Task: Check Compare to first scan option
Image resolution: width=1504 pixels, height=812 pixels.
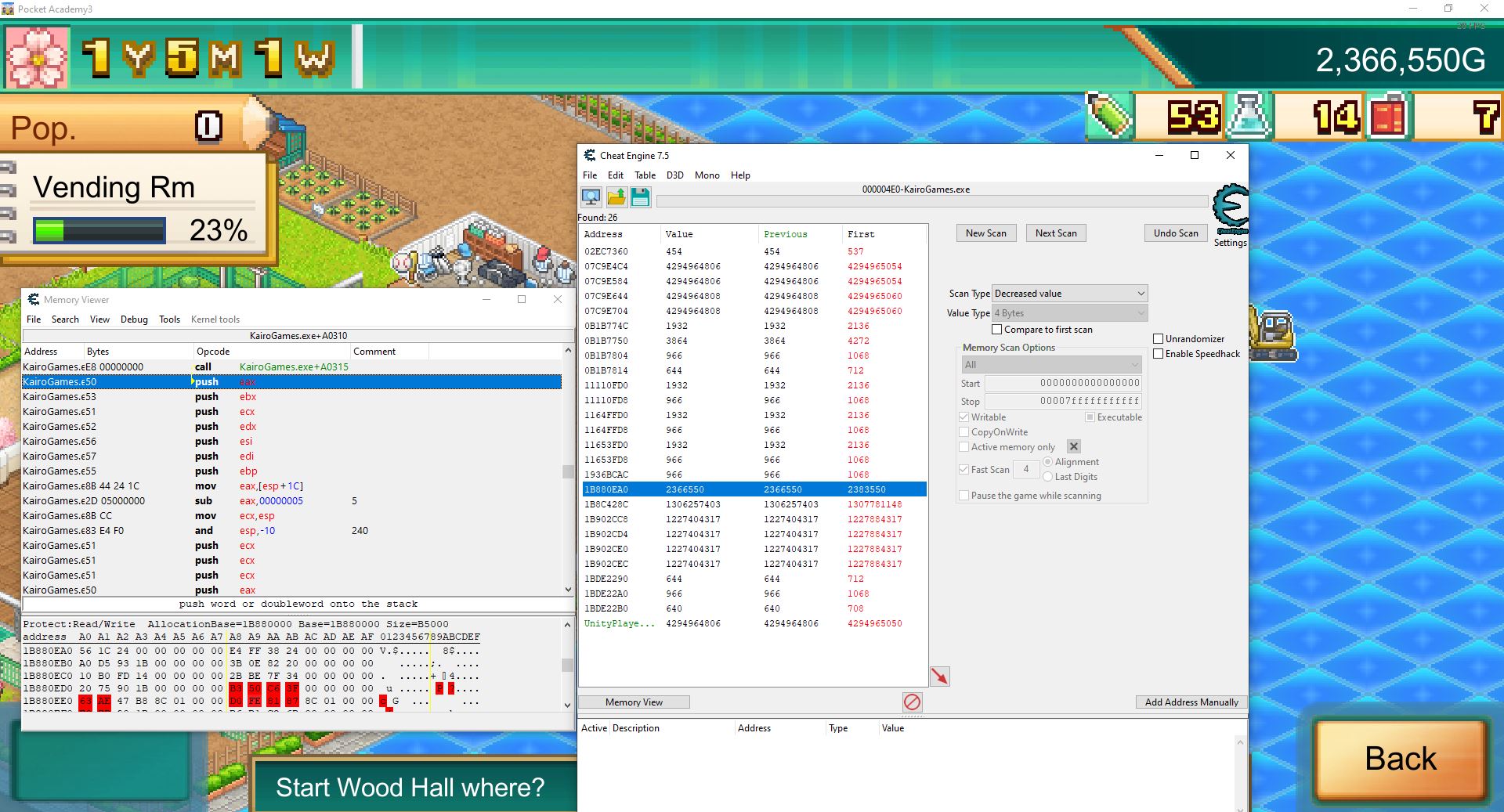Action: tap(997, 330)
